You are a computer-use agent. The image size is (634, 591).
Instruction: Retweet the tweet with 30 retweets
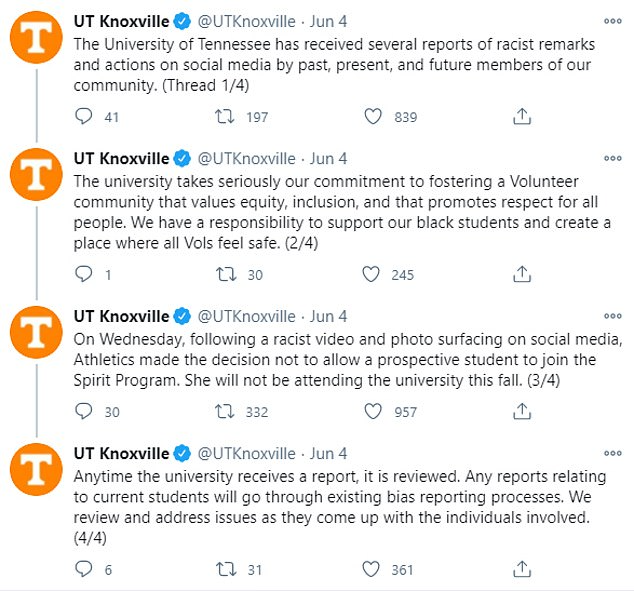[226, 274]
